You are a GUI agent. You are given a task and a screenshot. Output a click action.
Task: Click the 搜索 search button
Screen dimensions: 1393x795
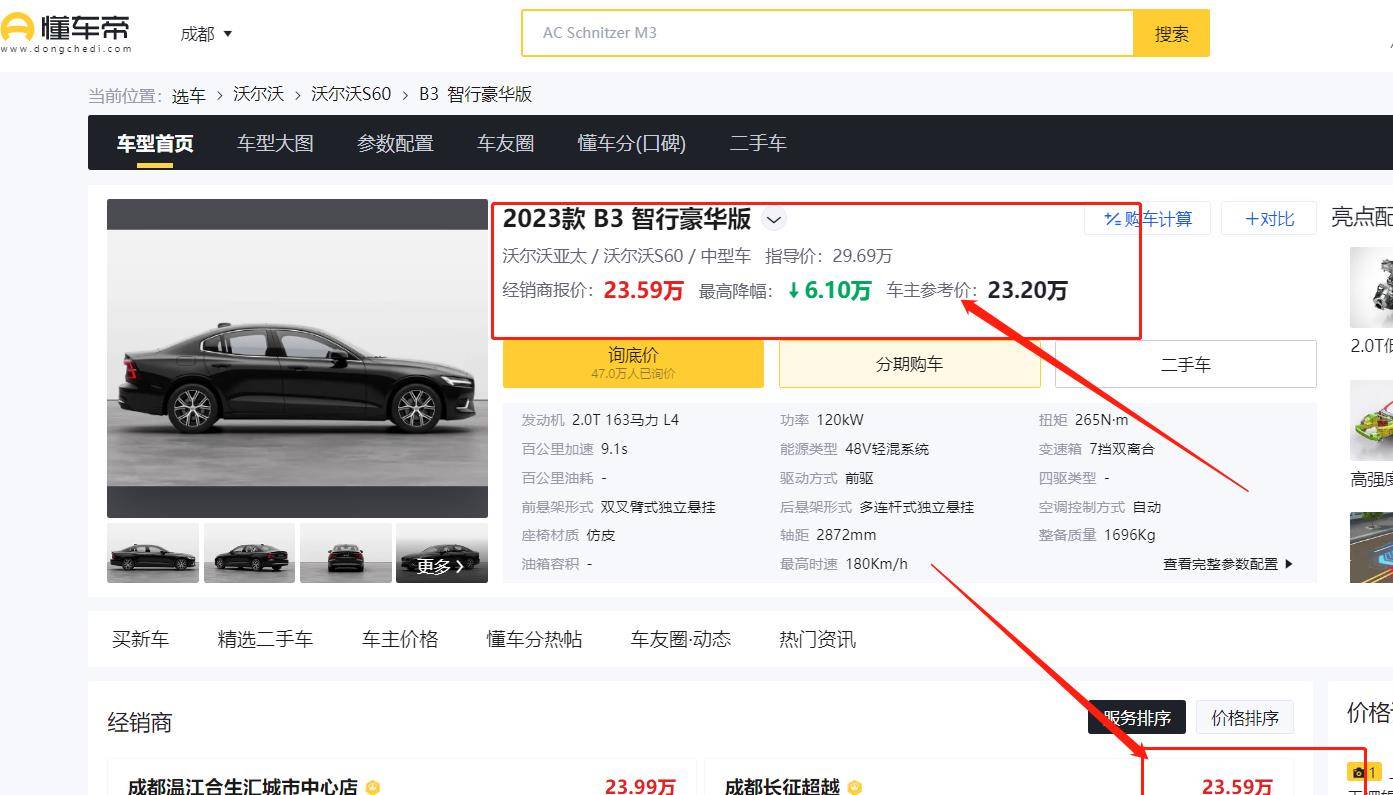coord(1171,33)
